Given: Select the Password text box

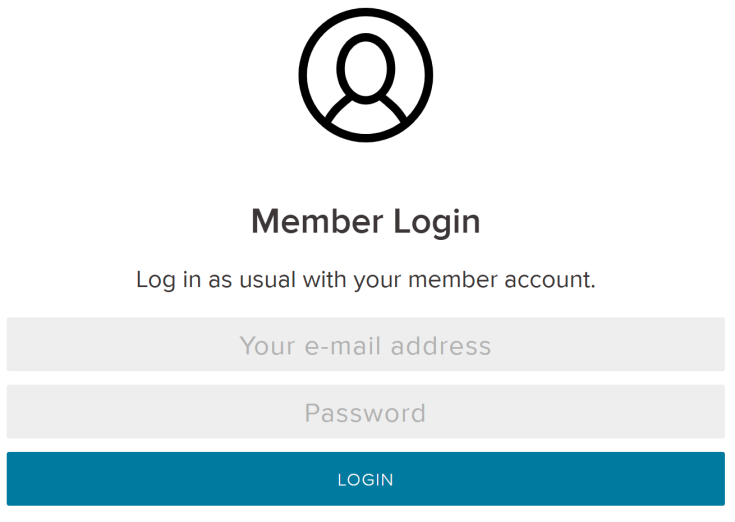Looking at the screenshot, I should coord(366,412).
